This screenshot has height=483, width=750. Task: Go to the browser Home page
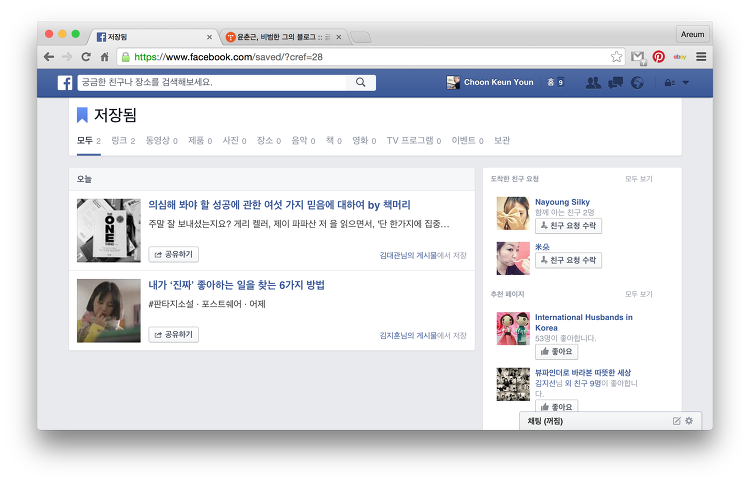point(105,57)
